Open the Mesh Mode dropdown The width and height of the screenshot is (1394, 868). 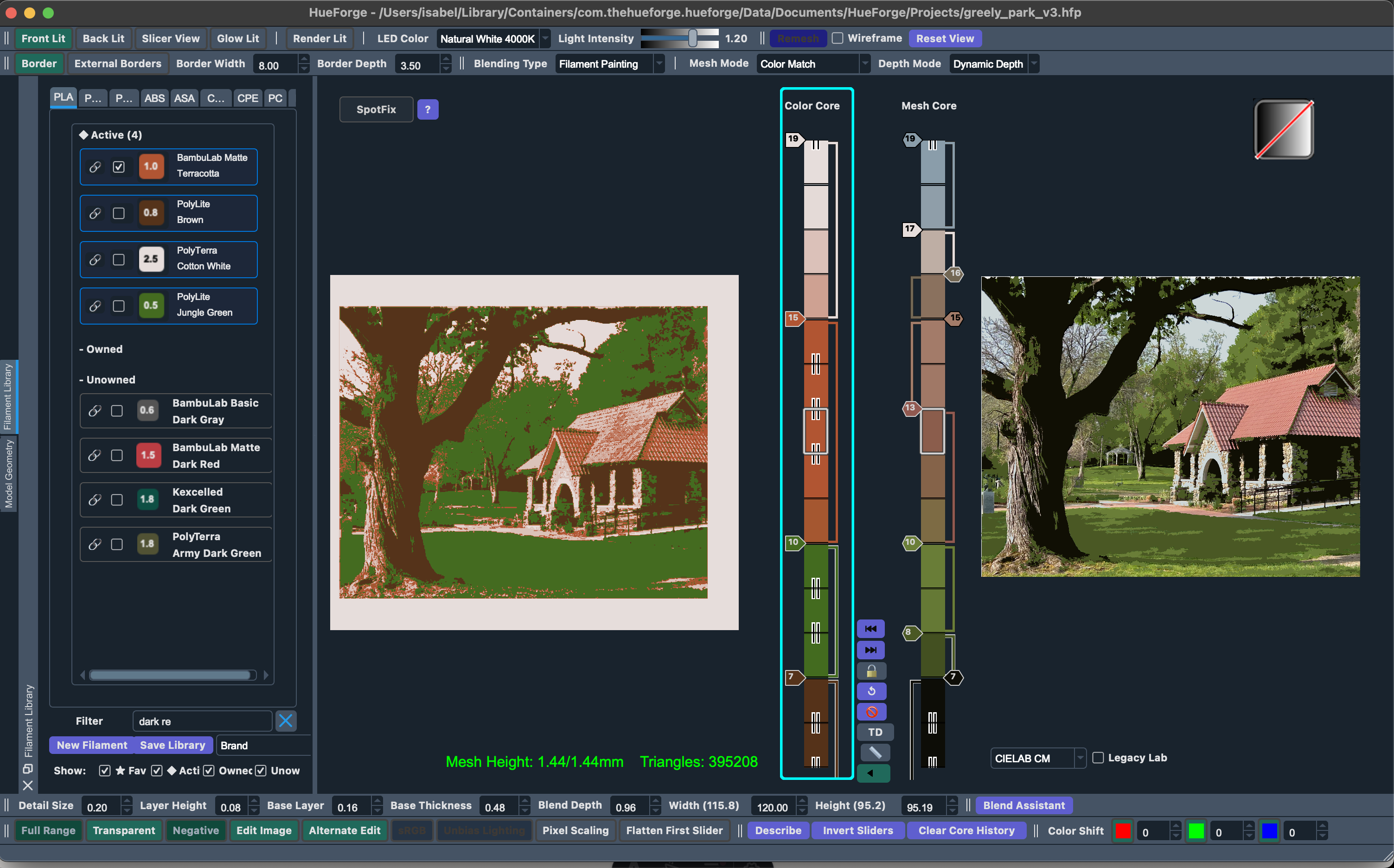click(x=813, y=64)
